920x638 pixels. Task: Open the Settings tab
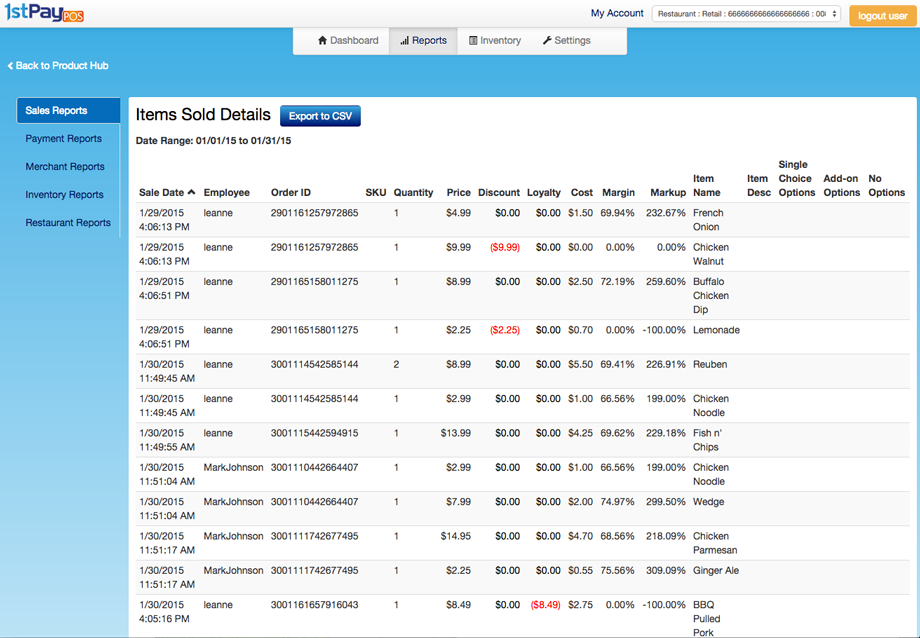click(x=566, y=40)
